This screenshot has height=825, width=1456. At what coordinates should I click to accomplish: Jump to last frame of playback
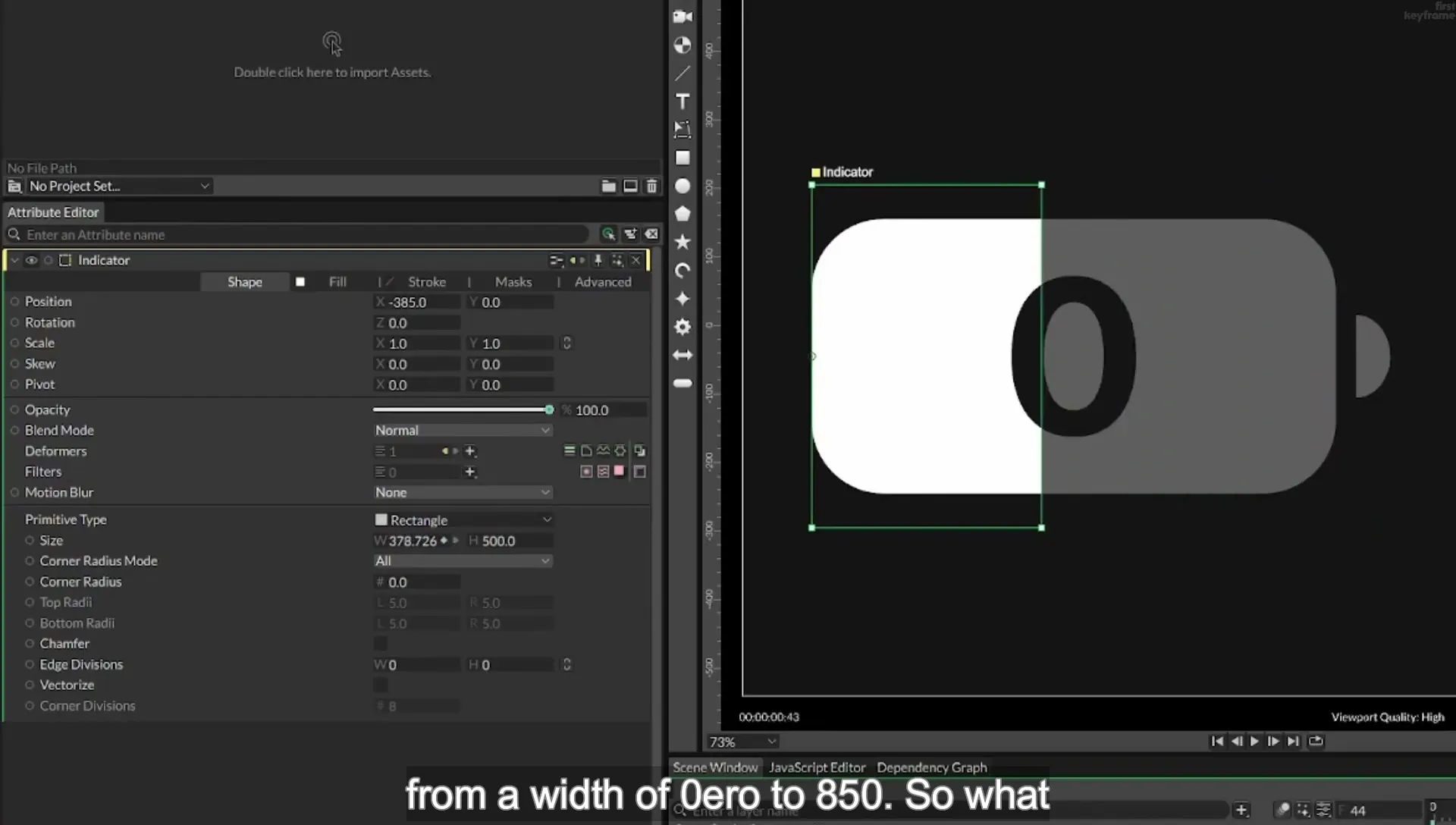(x=1293, y=741)
